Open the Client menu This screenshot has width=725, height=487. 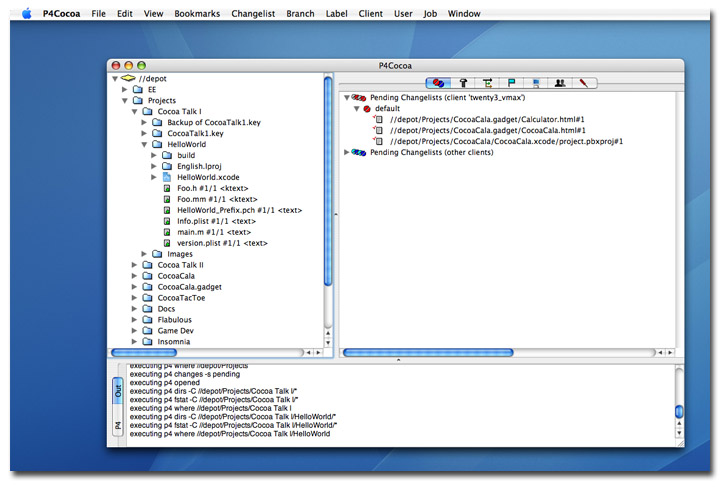point(370,14)
